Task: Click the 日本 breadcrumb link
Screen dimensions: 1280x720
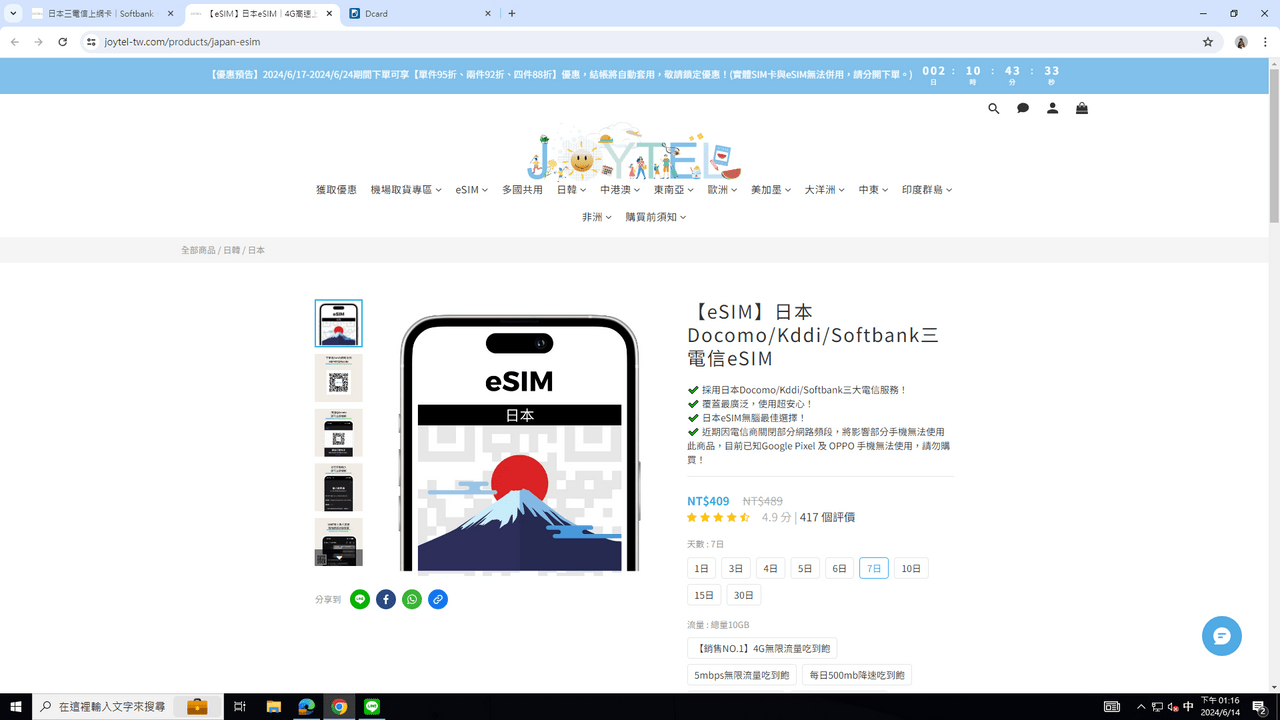Action: point(256,250)
